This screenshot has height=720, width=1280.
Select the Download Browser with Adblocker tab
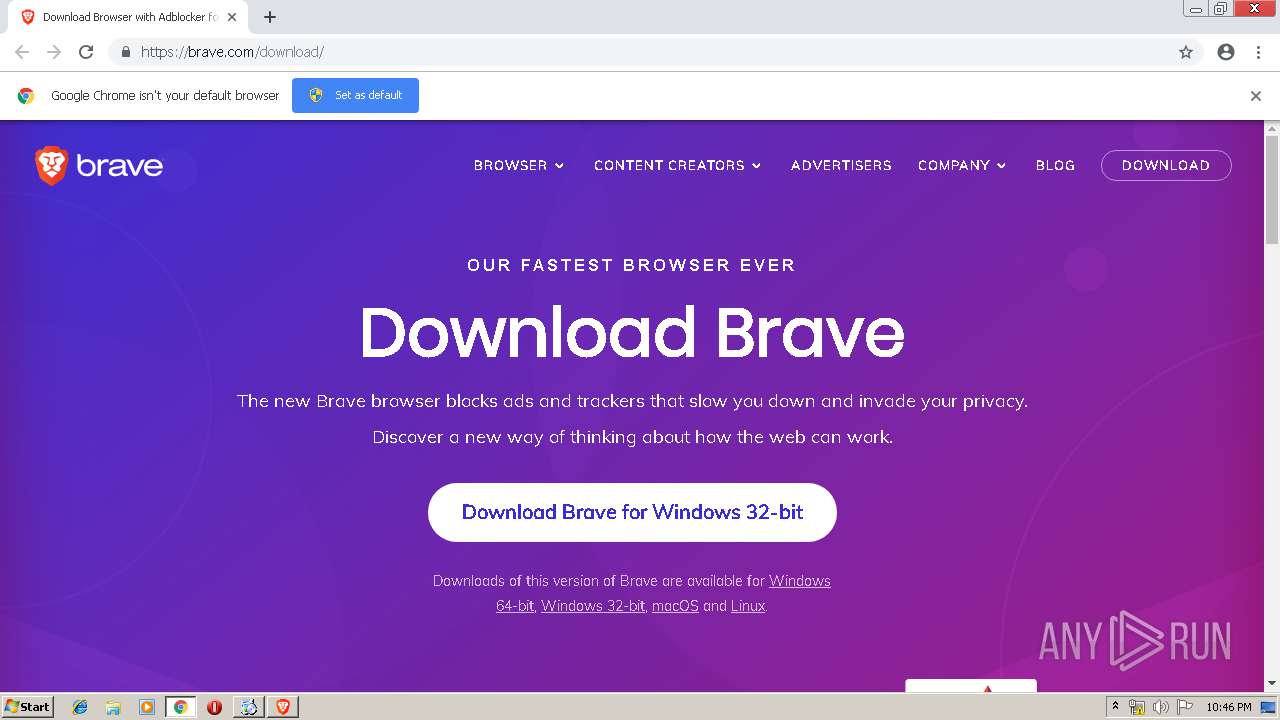click(x=128, y=17)
